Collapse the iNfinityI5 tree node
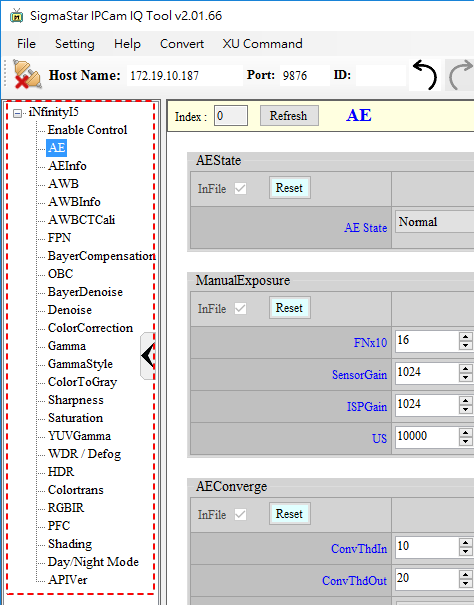Screen dimensions: 474x605 (x=17, y=113)
